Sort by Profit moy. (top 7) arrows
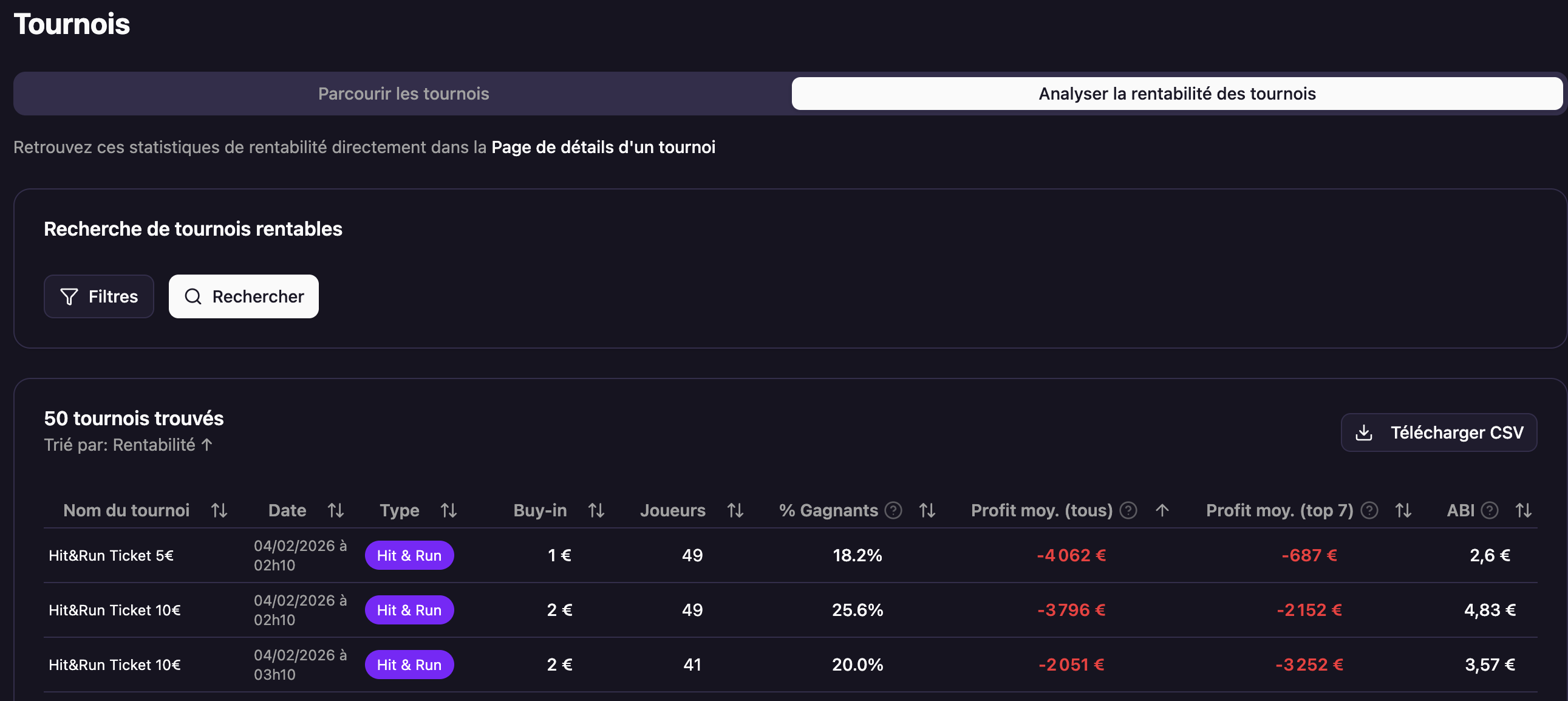The width and height of the screenshot is (1568, 701). 1403,510
